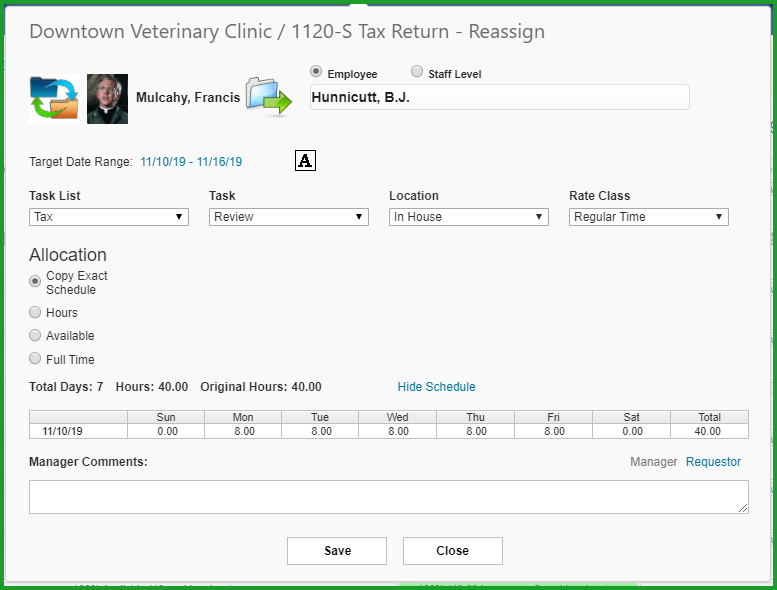Click the Sunday 0.00 hours cell
777x590 pixels.
tap(166, 431)
